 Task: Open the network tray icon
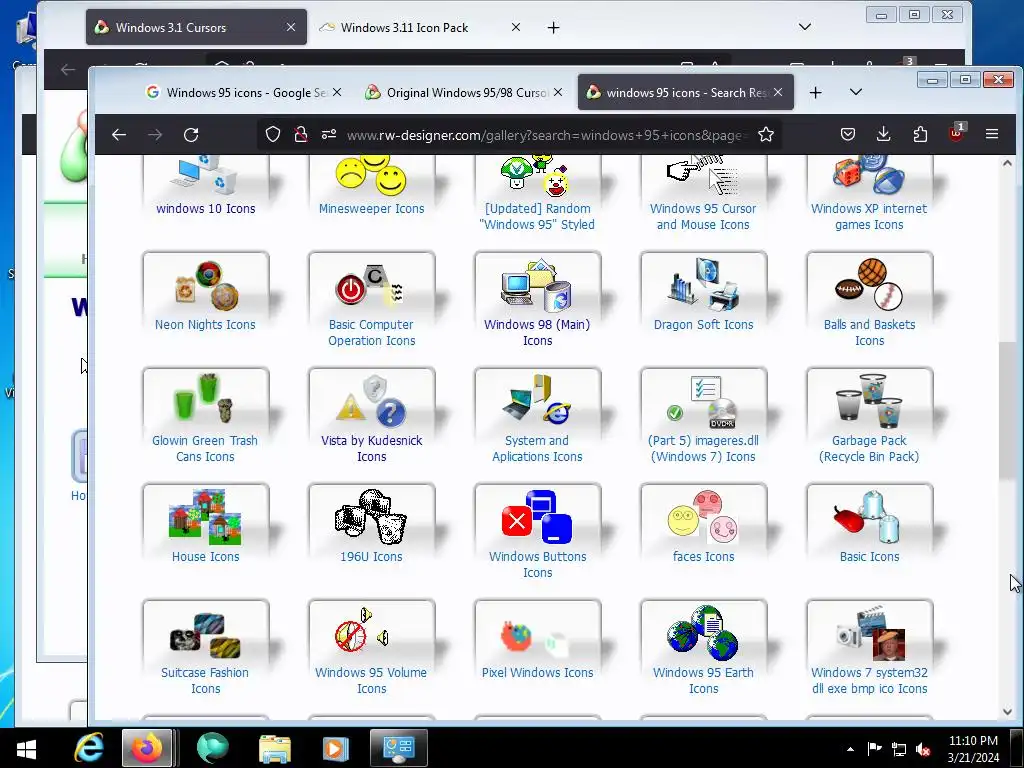pyautogui.click(x=899, y=749)
